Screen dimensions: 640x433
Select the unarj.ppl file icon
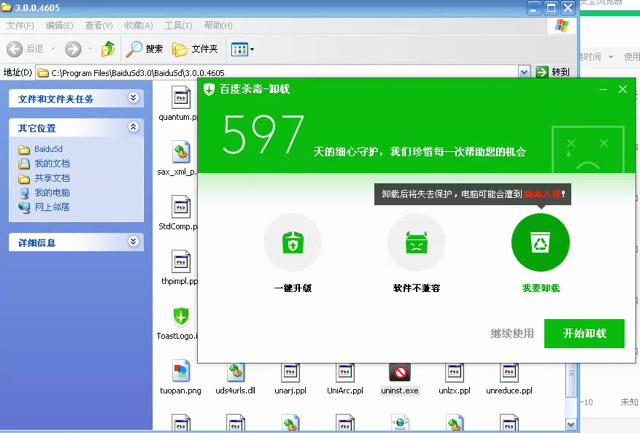pyautogui.click(x=290, y=371)
